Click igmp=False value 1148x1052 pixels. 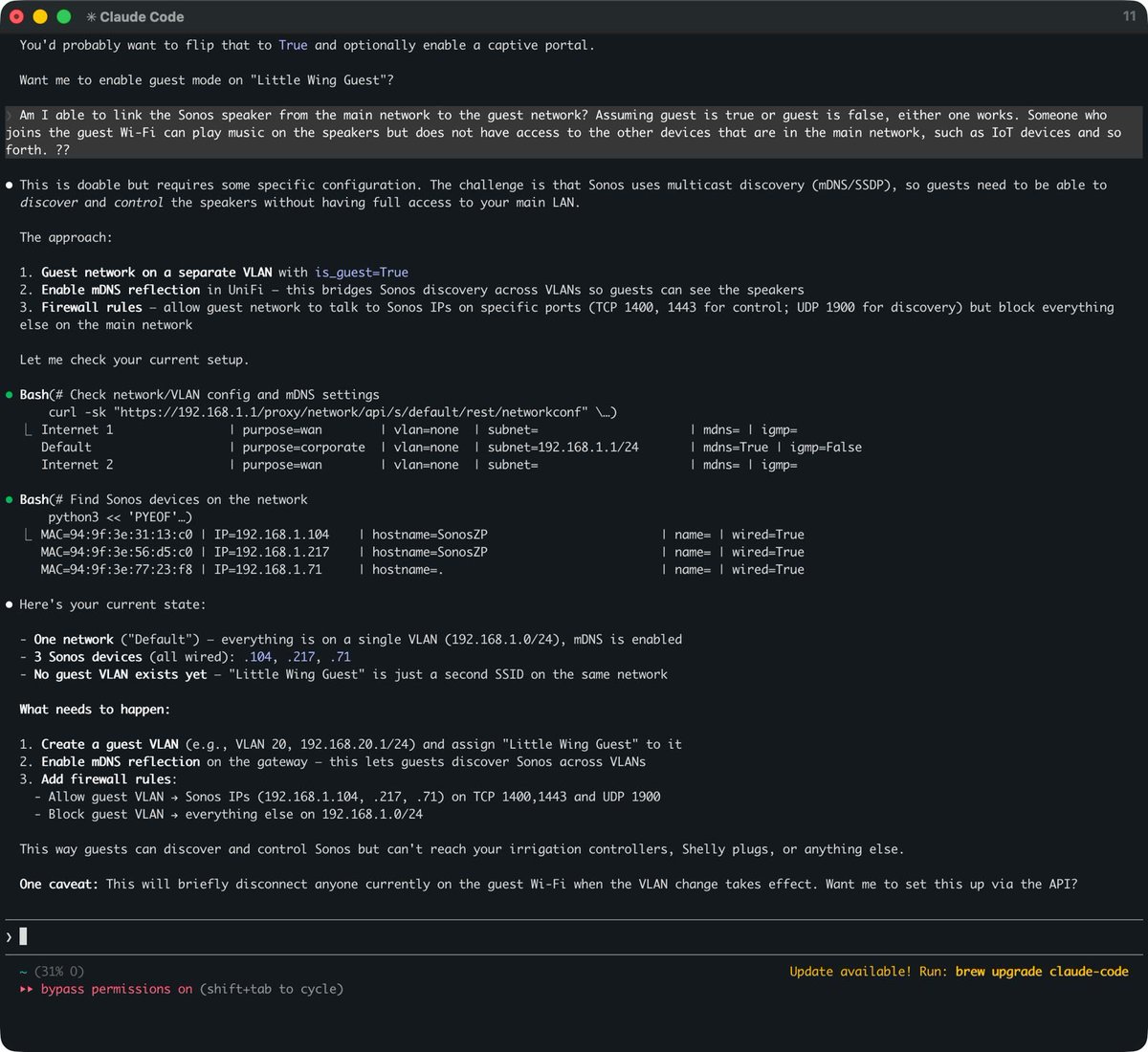click(x=826, y=447)
